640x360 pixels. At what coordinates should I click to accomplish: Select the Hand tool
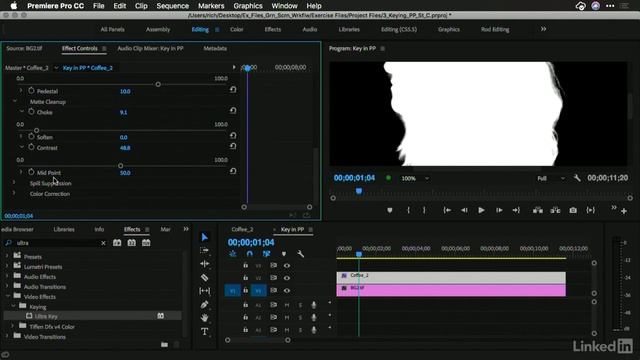[x=204, y=318]
